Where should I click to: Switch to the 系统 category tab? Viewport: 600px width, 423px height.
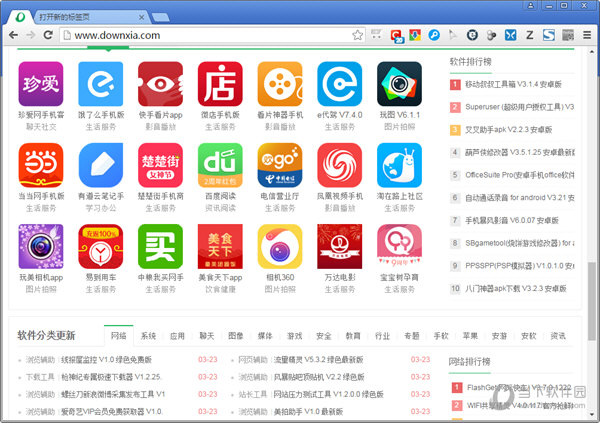coord(148,336)
